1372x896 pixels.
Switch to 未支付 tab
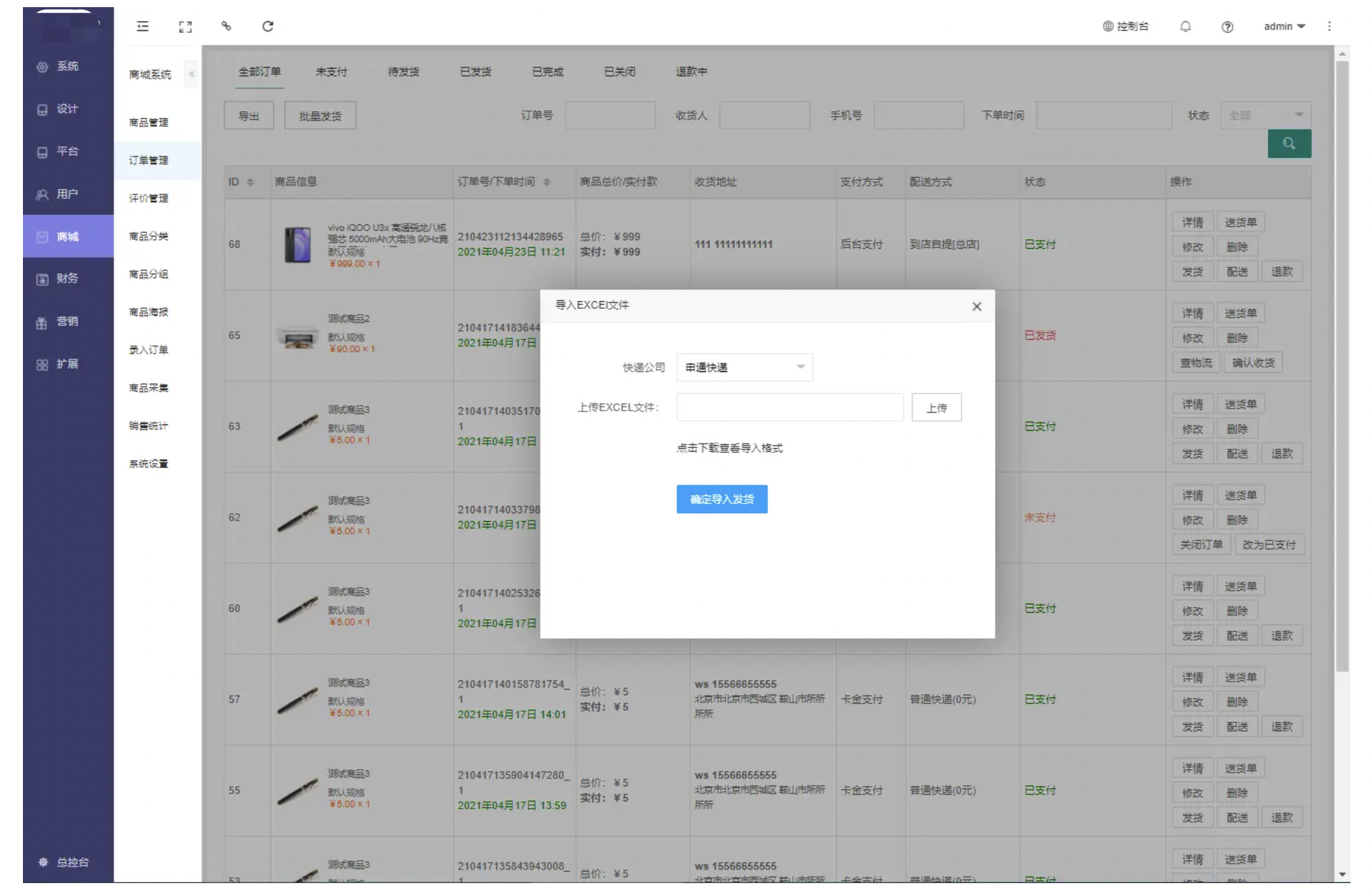(x=331, y=72)
